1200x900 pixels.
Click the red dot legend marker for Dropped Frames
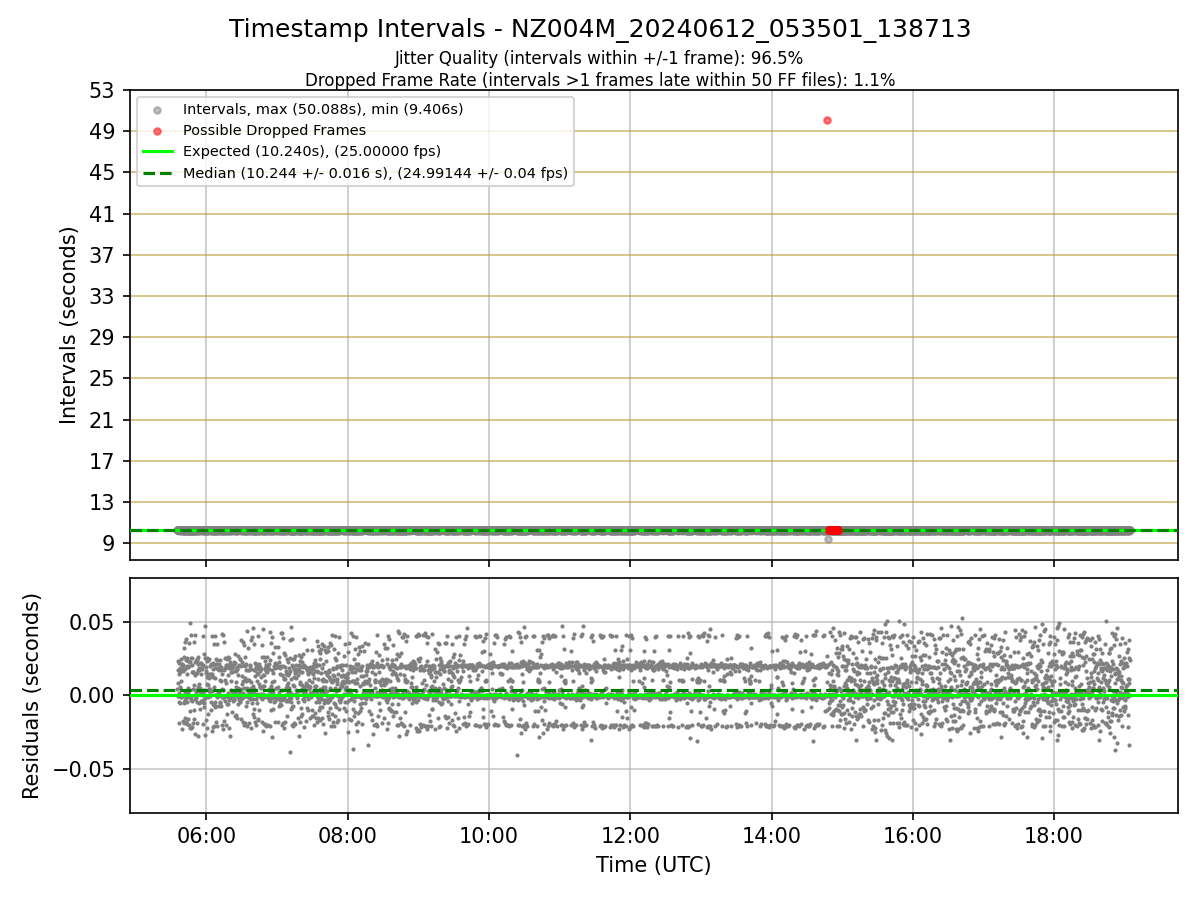(x=157, y=130)
